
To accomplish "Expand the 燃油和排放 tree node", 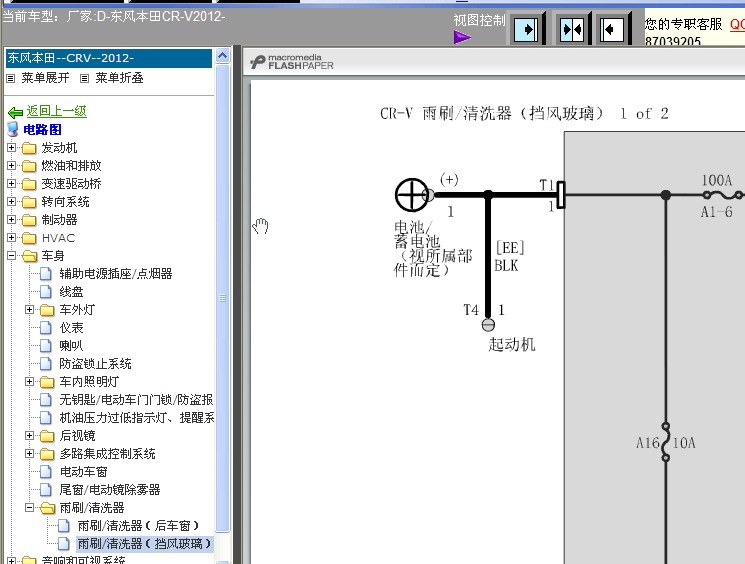I will 11,166.
